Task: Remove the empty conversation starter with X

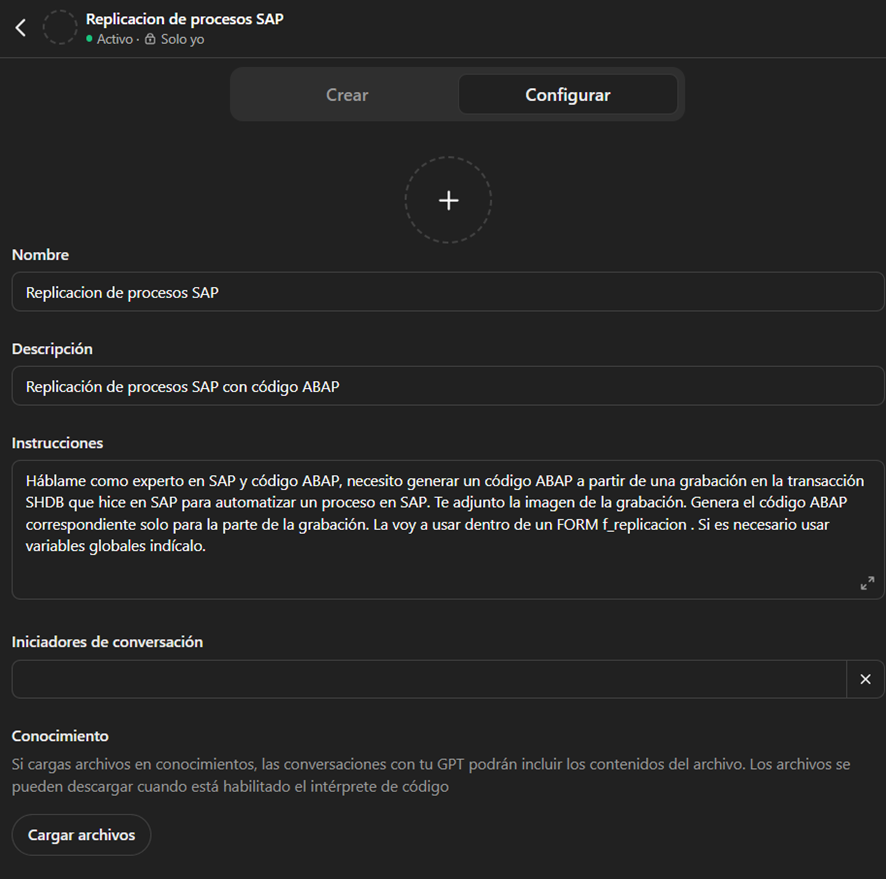Action: pos(865,679)
